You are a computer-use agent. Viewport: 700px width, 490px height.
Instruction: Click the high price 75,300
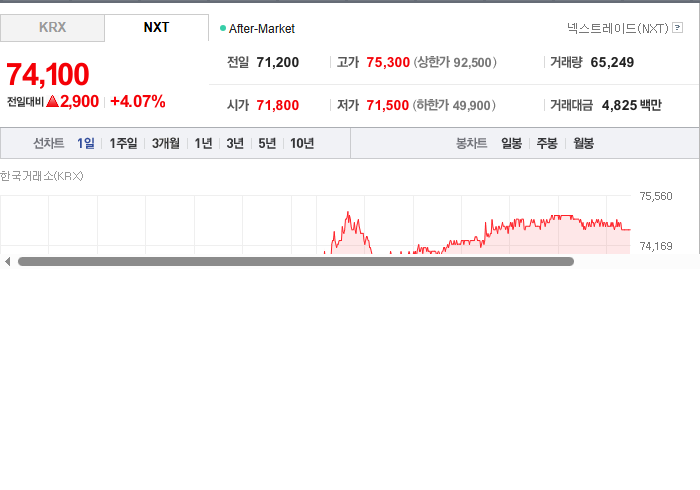pos(388,62)
